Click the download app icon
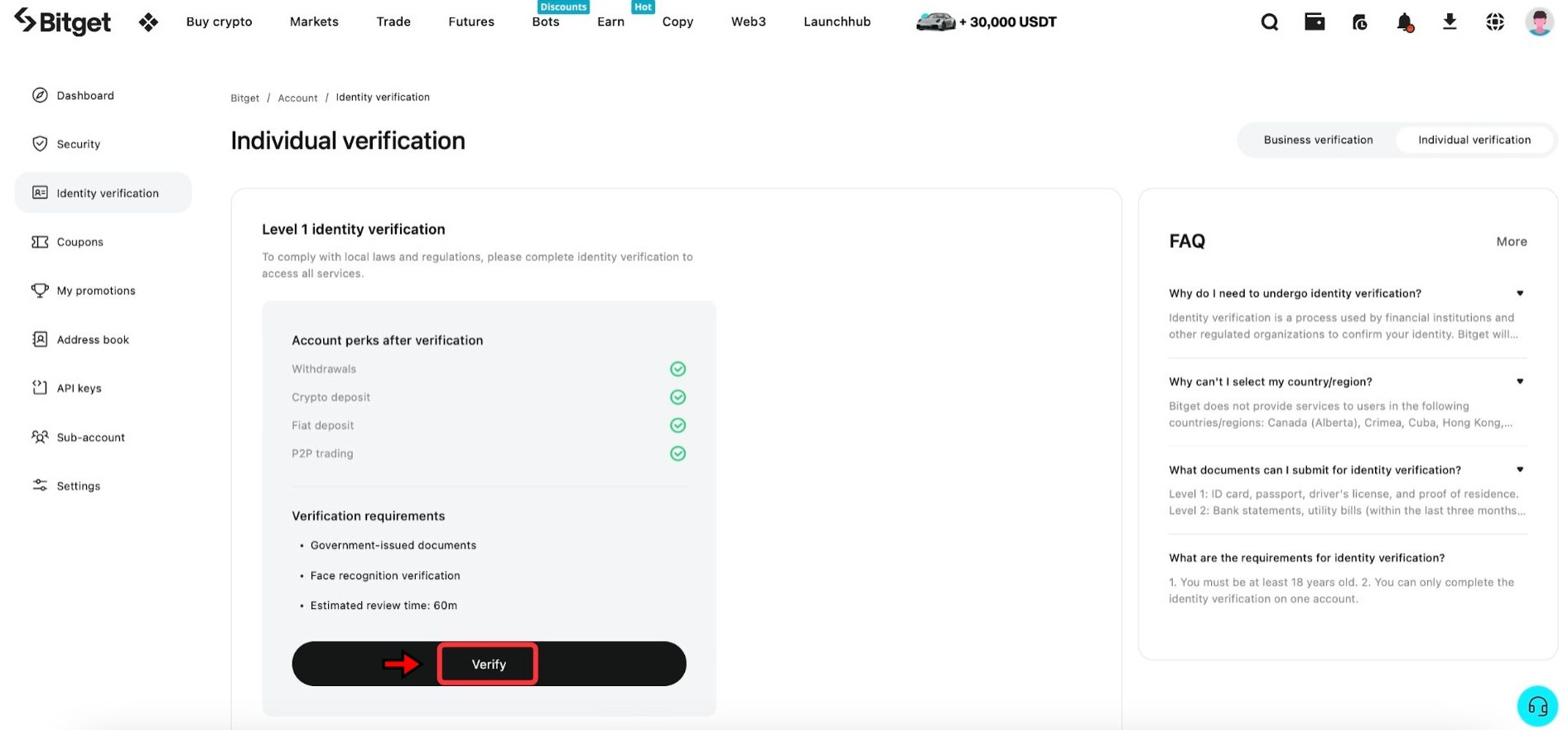1568x730 pixels. 1450,22
